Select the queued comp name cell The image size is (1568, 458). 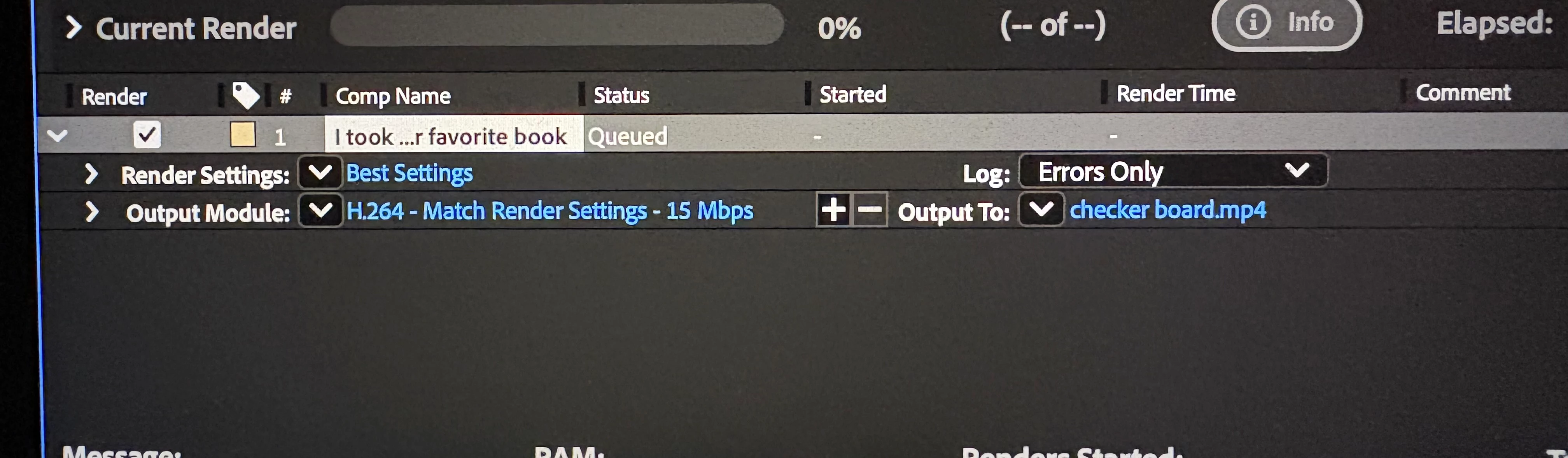pyautogui.click(x=454, y=135)
